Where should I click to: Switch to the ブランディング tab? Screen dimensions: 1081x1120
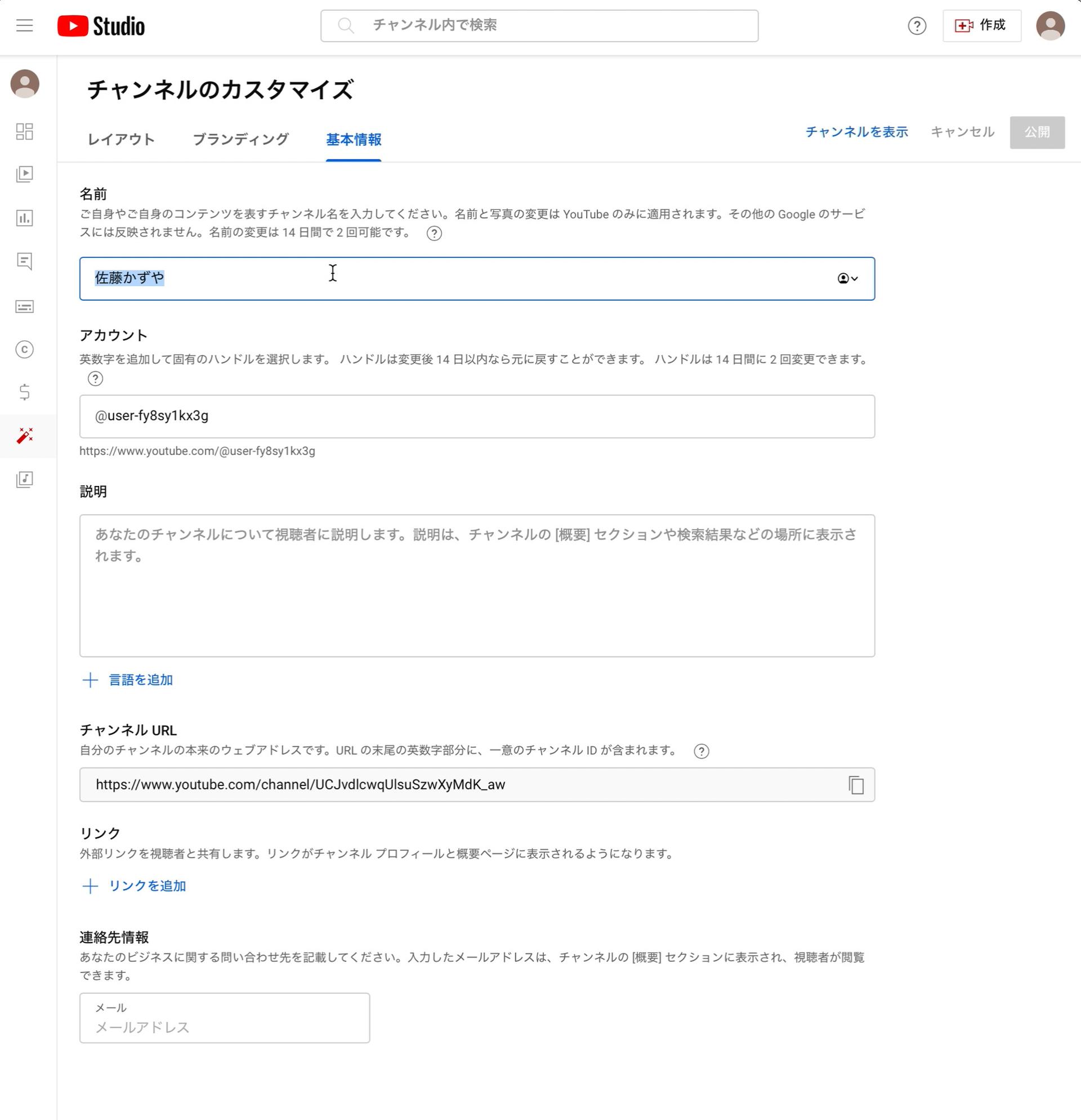pyautogui.click(x=241, y=139)
